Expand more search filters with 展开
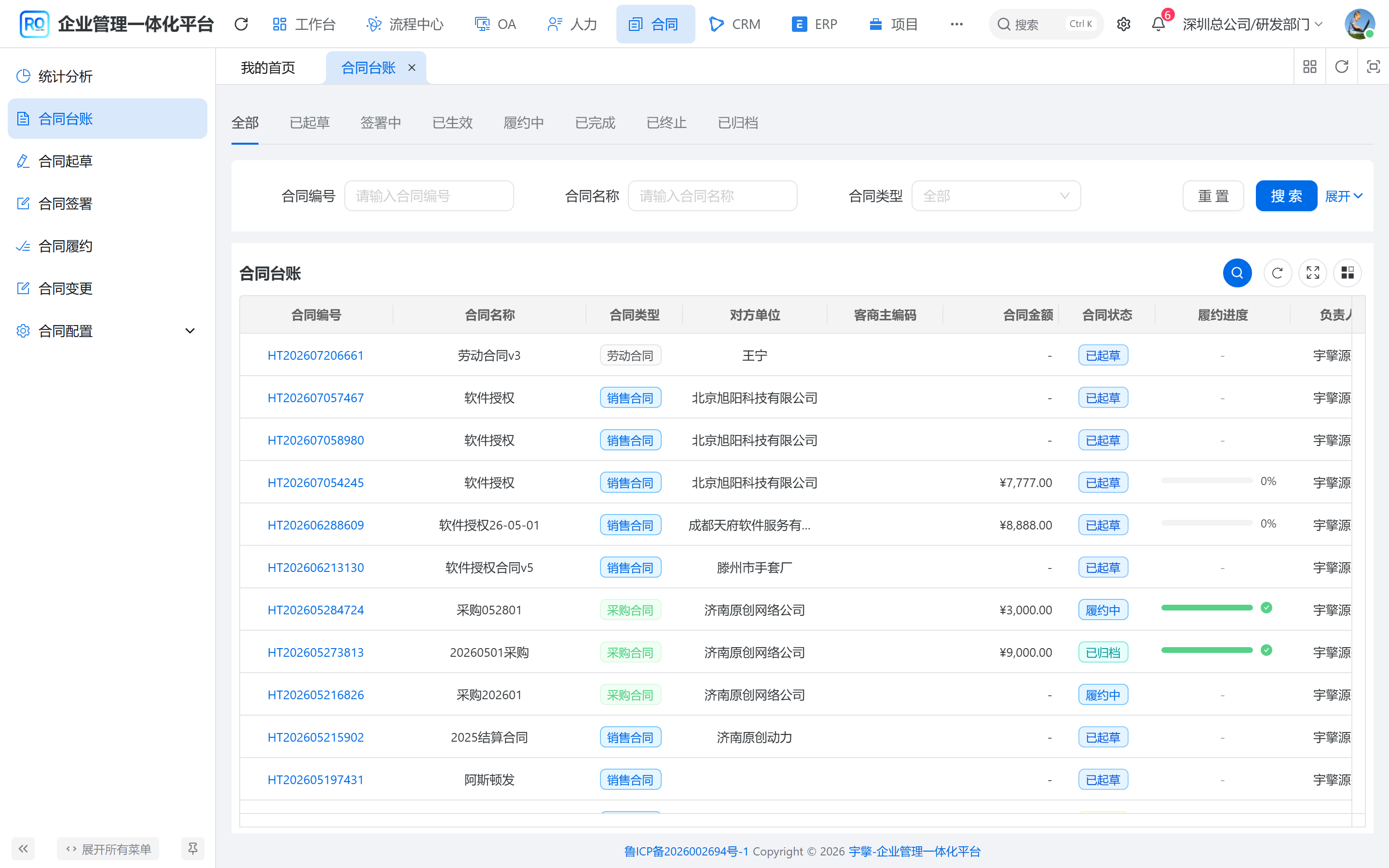This screenshot has width=1389, height=868. pyautogui.click(x=1343, y=196)
